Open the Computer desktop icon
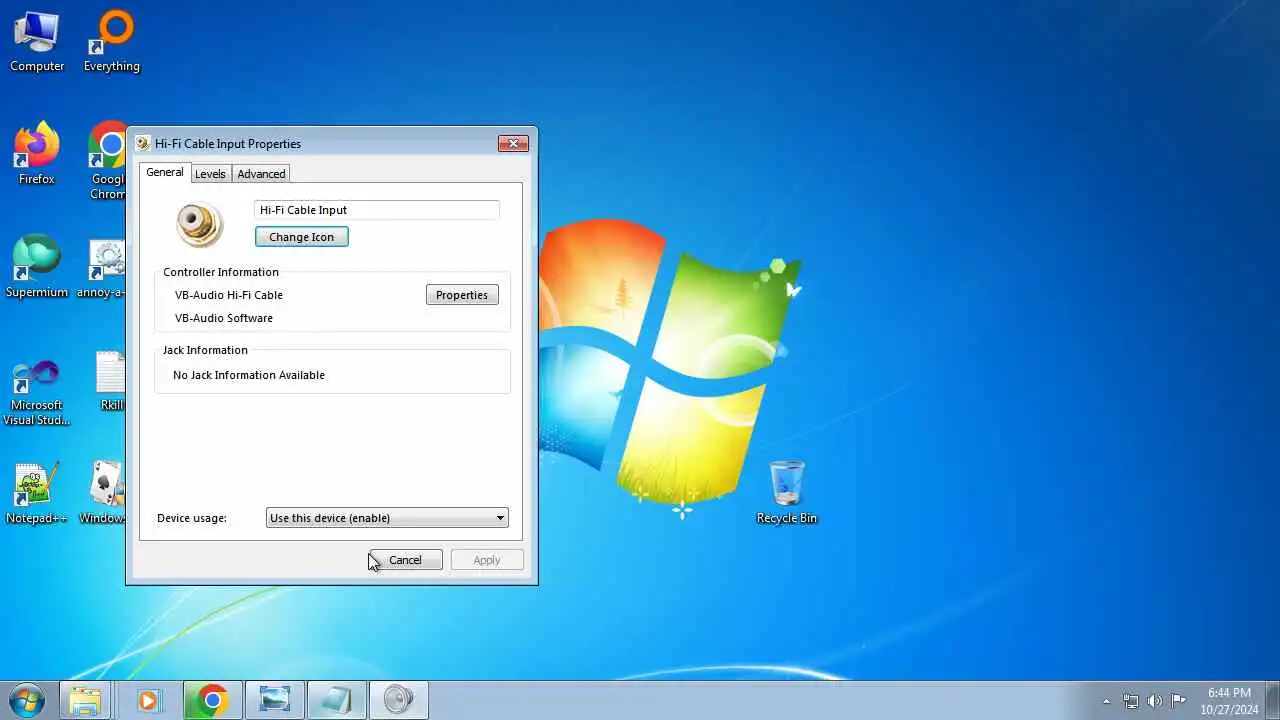This screenshot has height=720, width=1280. coord(37,42)
